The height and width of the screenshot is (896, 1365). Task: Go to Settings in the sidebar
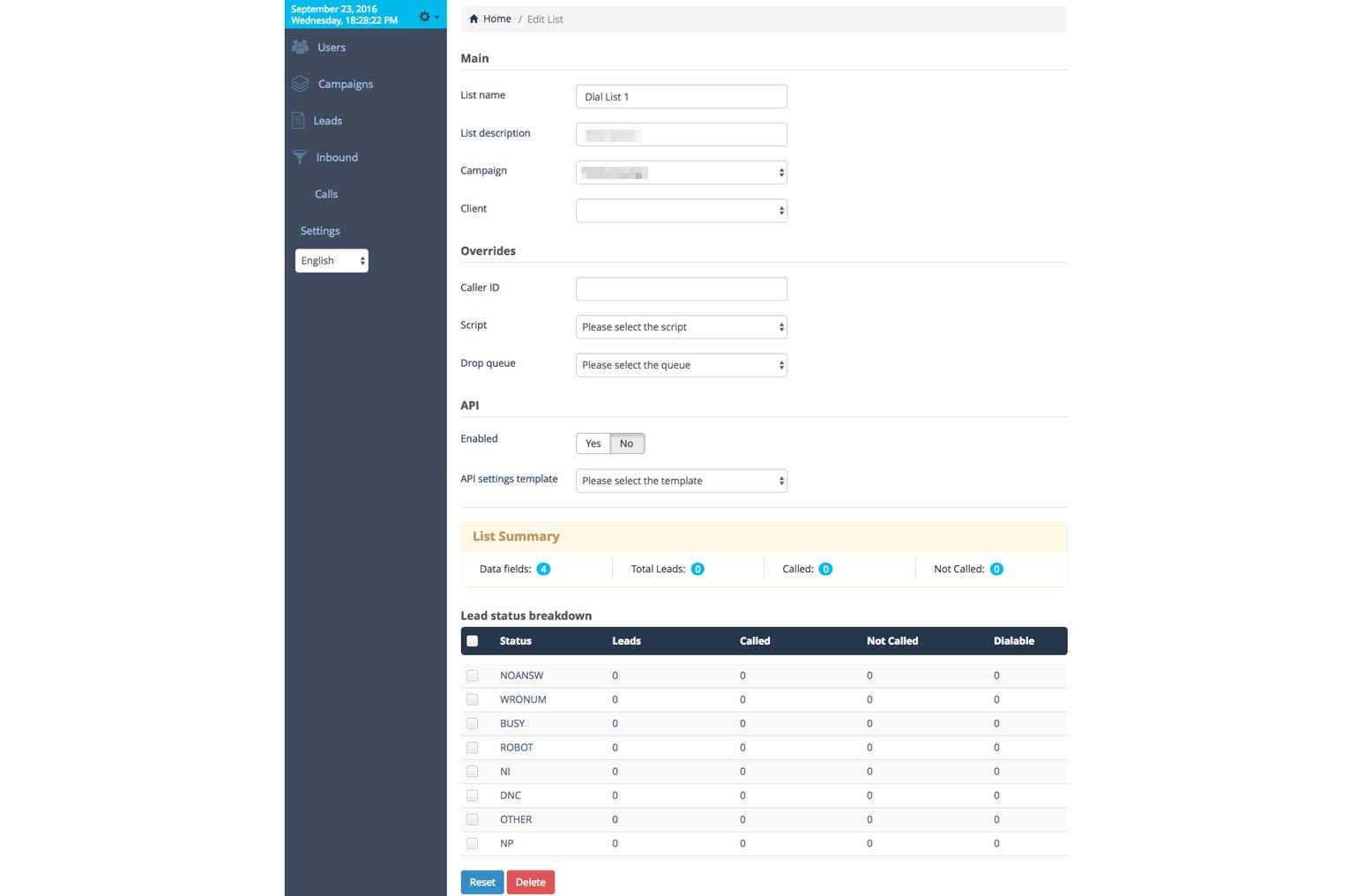point(320,231)
